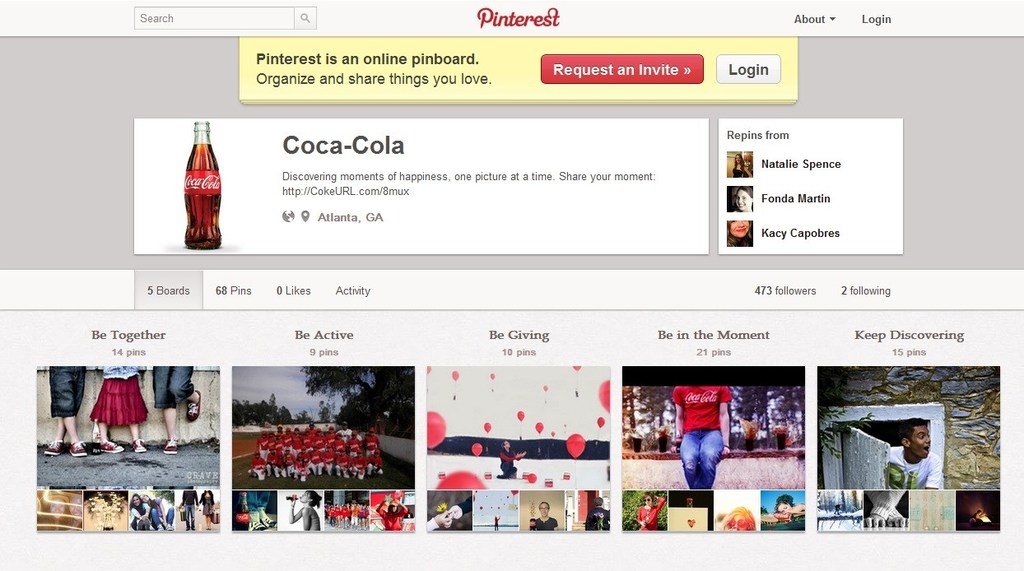The height and width of the screenshot is (571, 1024).
Task: Click the Pinterest logo
Action: click(x=519, y=18)
